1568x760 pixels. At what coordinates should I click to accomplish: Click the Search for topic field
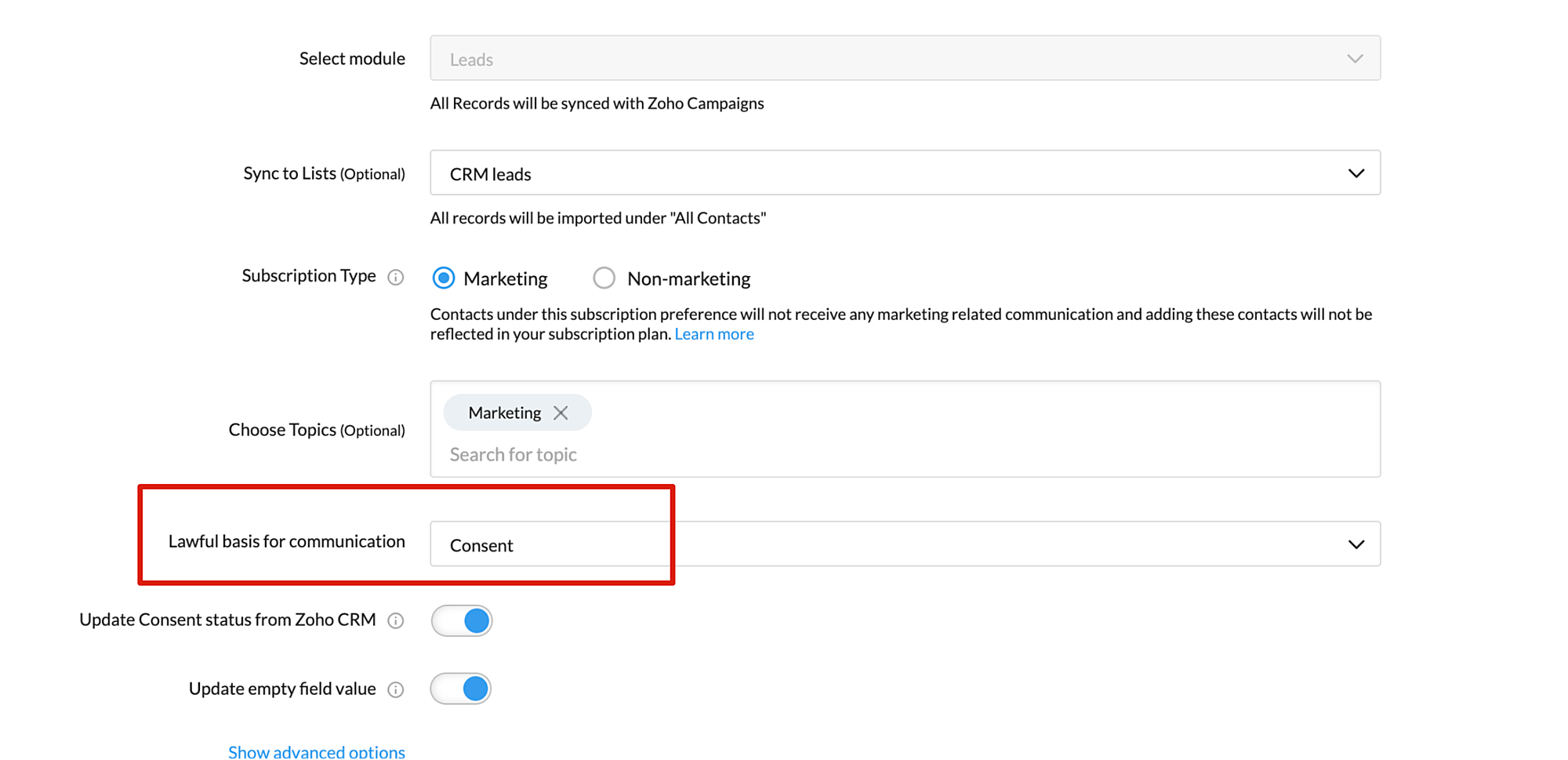[514, 455]
